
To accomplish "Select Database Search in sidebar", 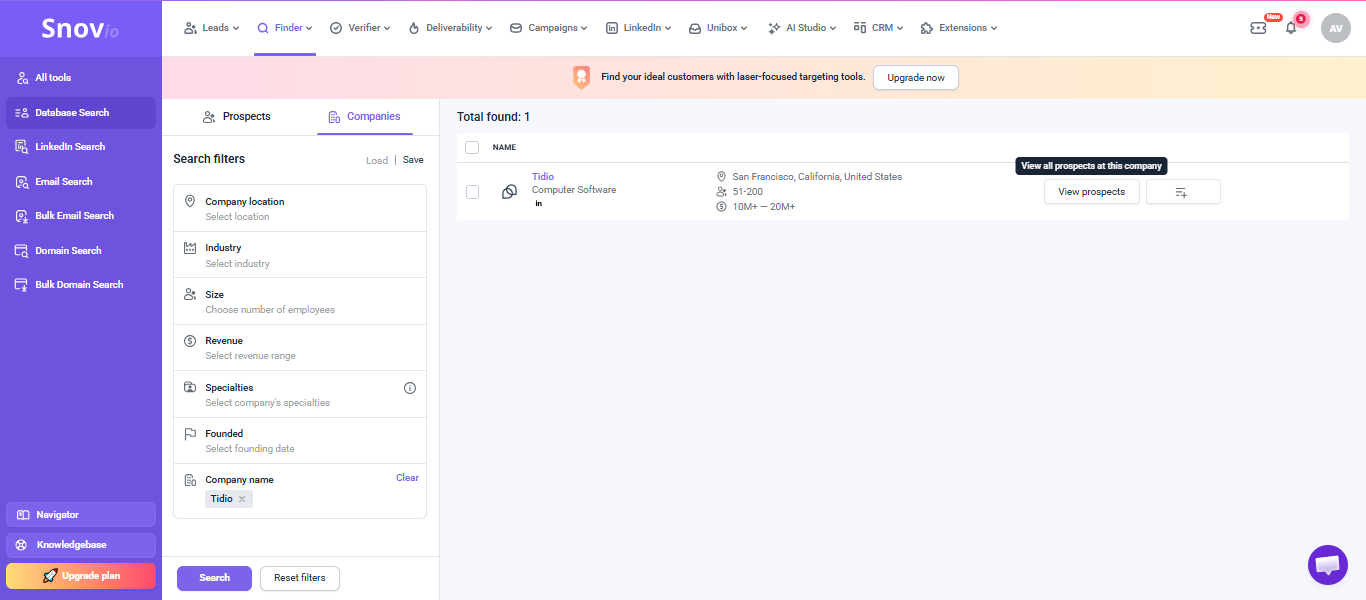I will tap(81, 113).
